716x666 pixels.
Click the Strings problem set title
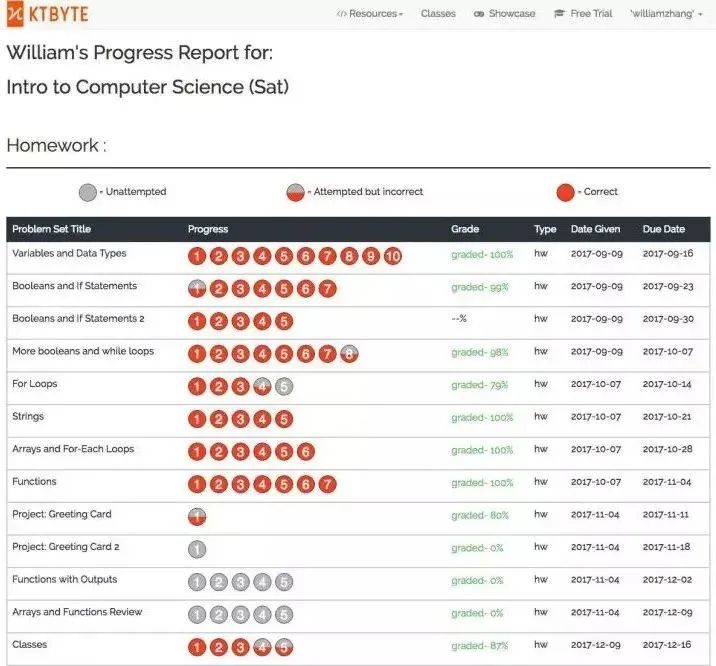coord(28,416)
